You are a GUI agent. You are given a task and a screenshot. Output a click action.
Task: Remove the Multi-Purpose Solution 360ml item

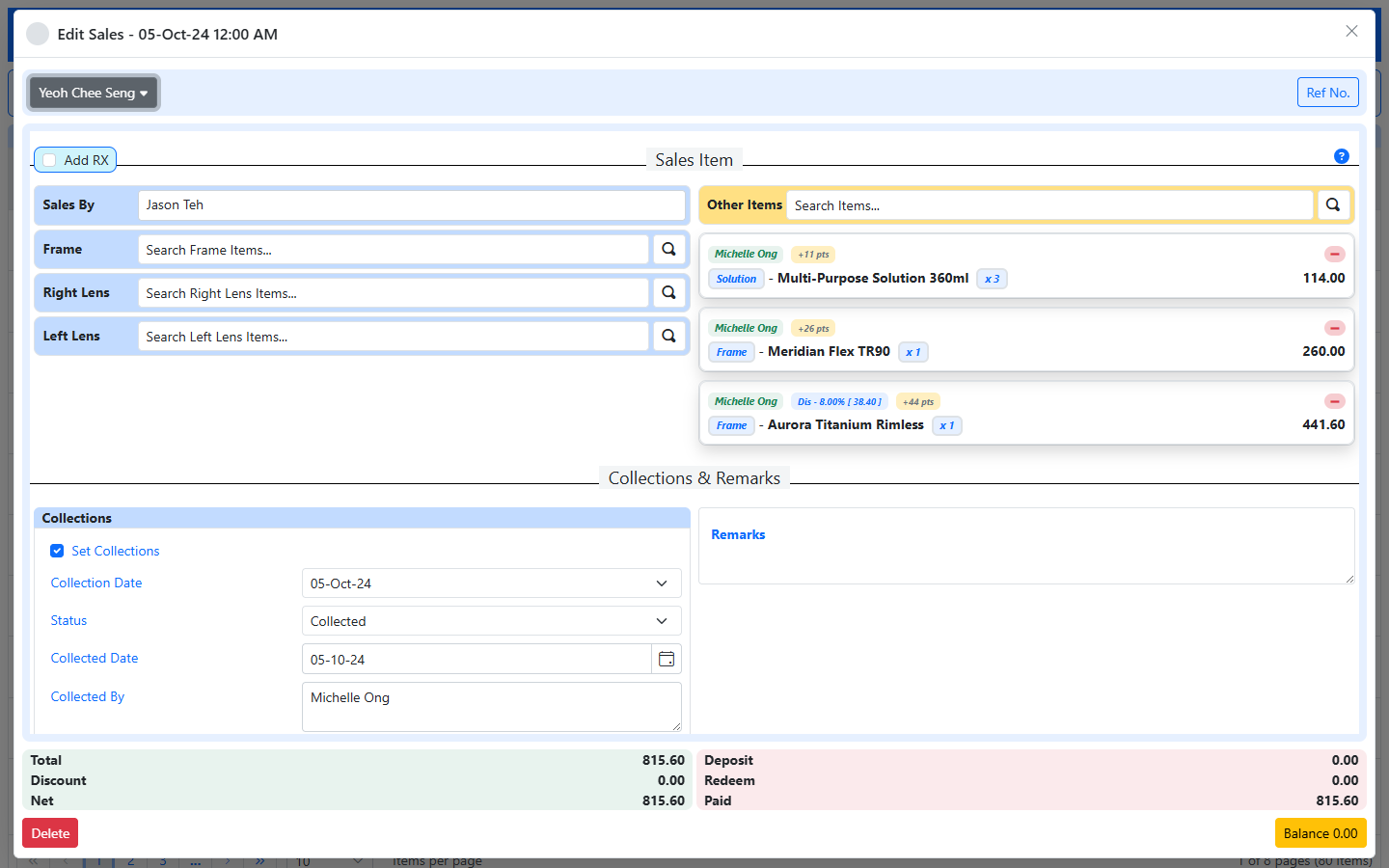coord(1335,254)
